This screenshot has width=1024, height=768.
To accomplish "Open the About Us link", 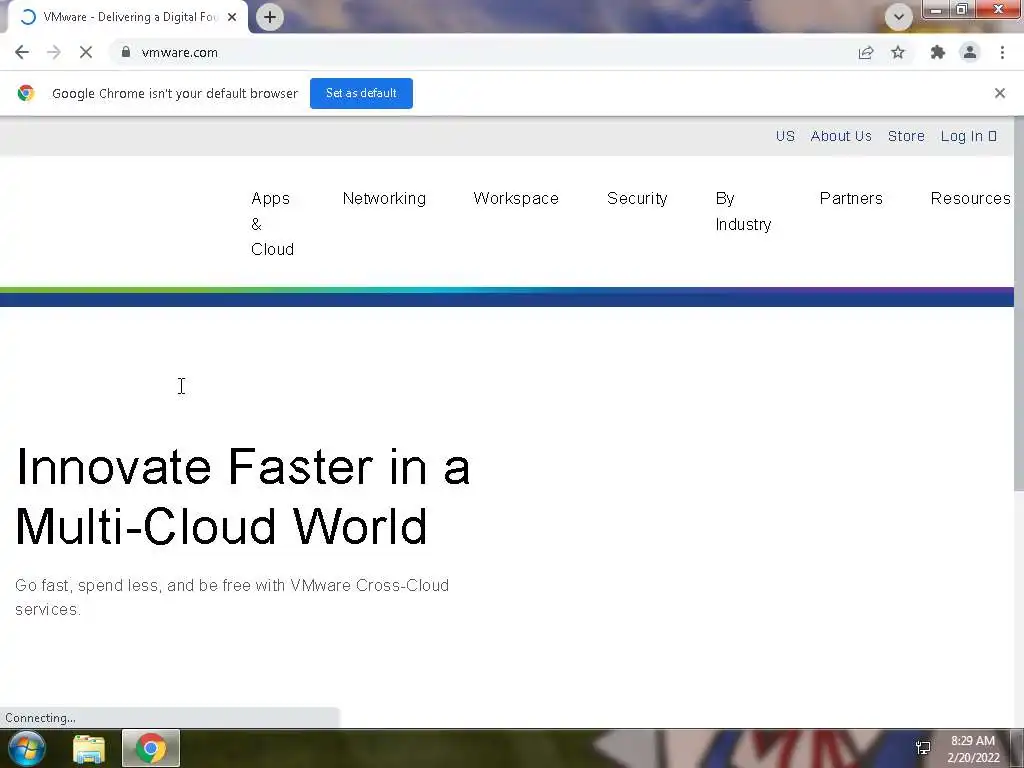I will [841, 136].
